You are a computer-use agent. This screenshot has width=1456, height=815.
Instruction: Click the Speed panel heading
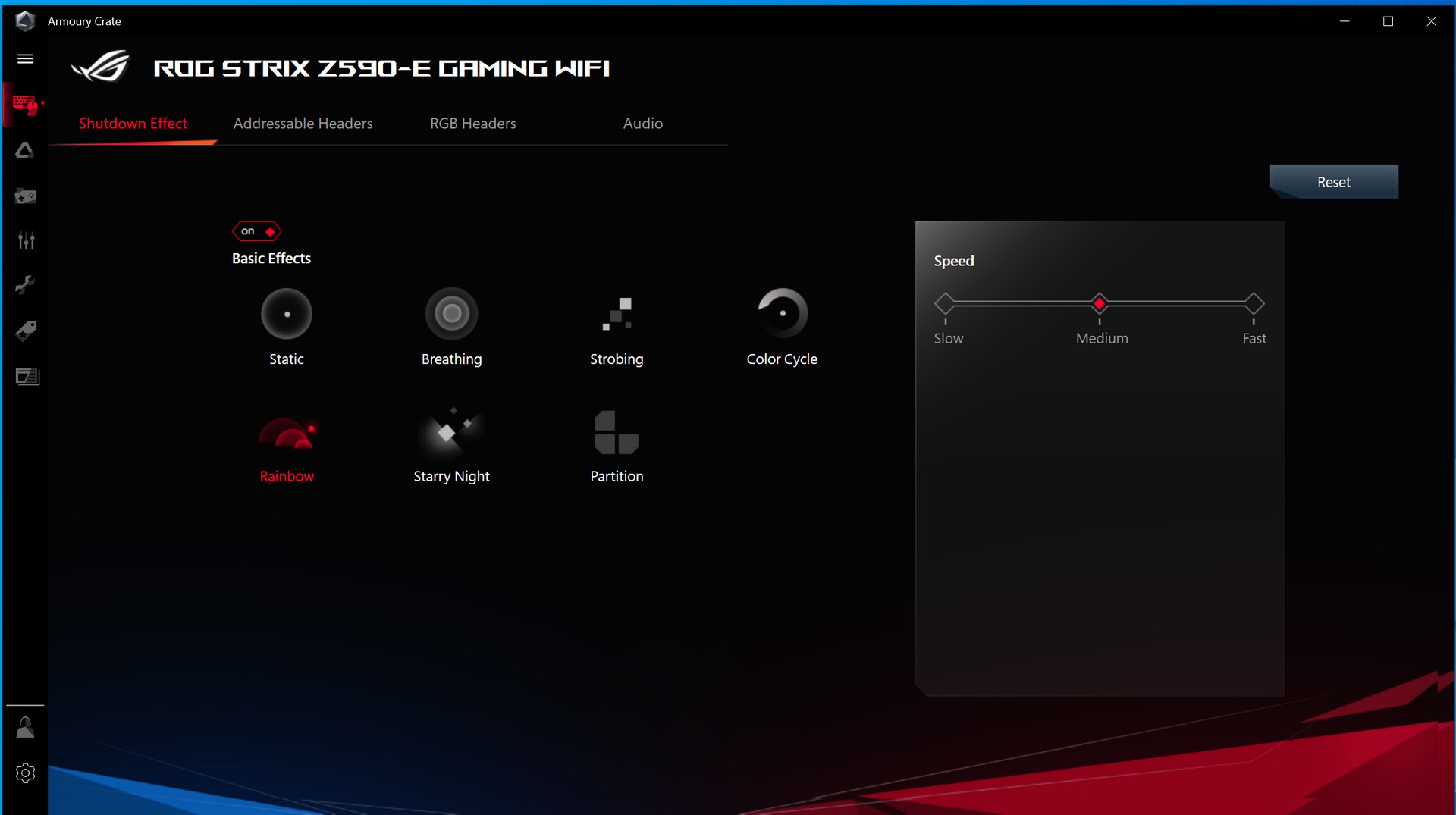[x=954, y=261]
